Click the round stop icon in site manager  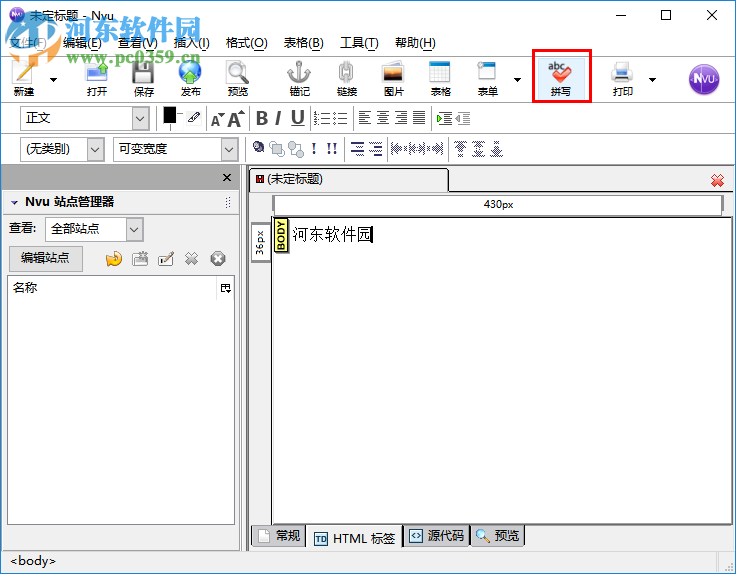point(218,259)
